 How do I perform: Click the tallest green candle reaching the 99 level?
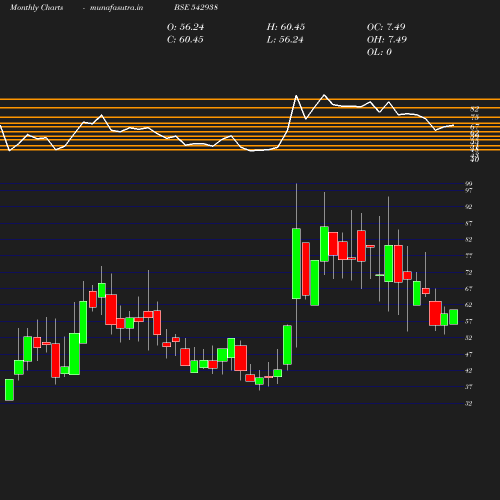(296, 263)
